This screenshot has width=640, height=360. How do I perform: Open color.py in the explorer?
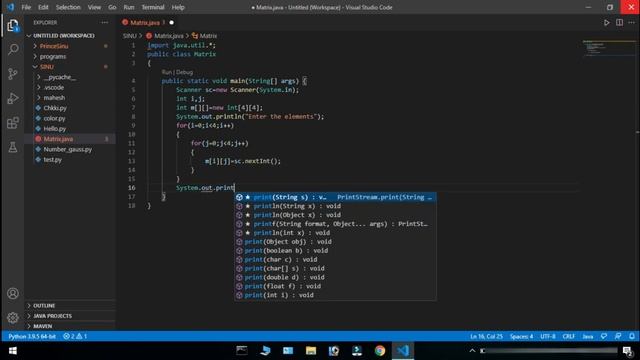[x=54, y=118]
